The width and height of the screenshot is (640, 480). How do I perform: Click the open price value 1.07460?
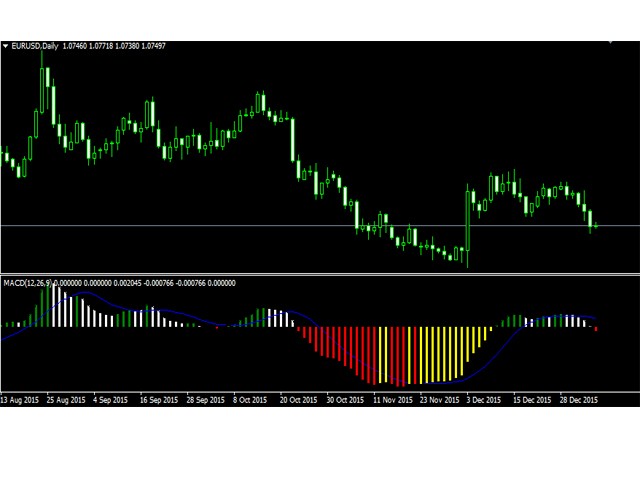75,46
